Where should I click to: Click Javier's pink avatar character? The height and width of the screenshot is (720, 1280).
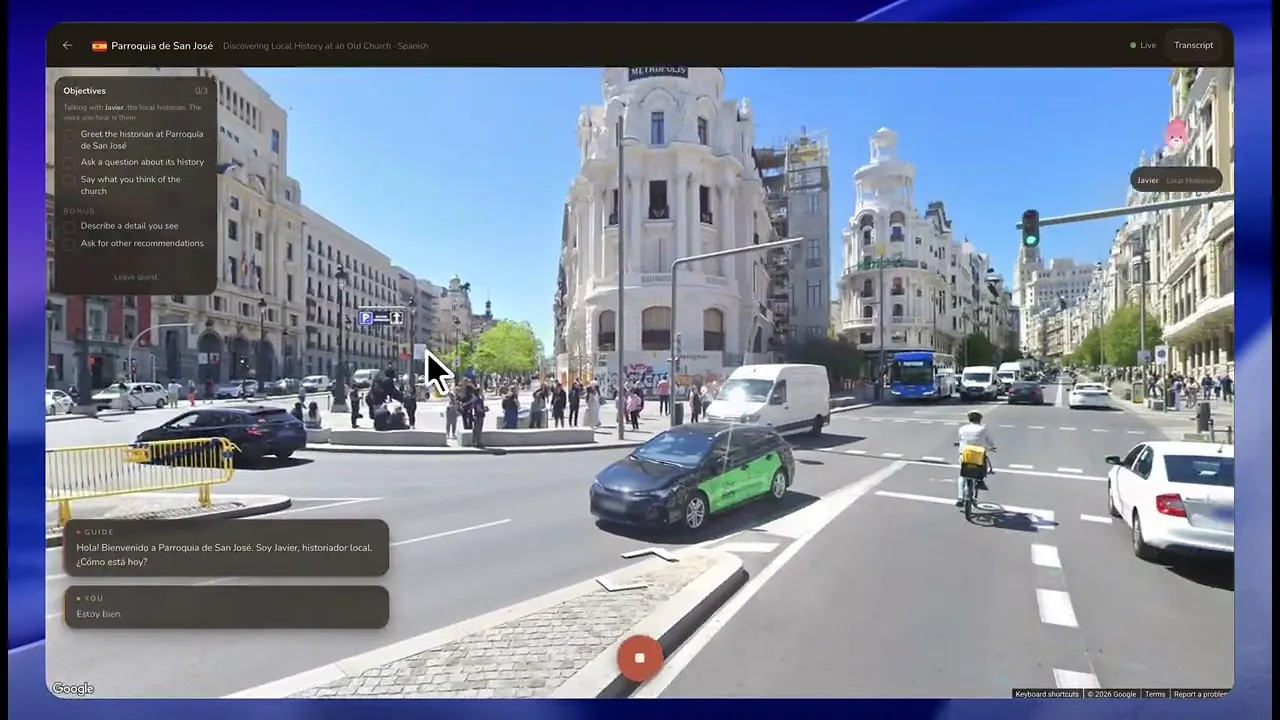1176,134
